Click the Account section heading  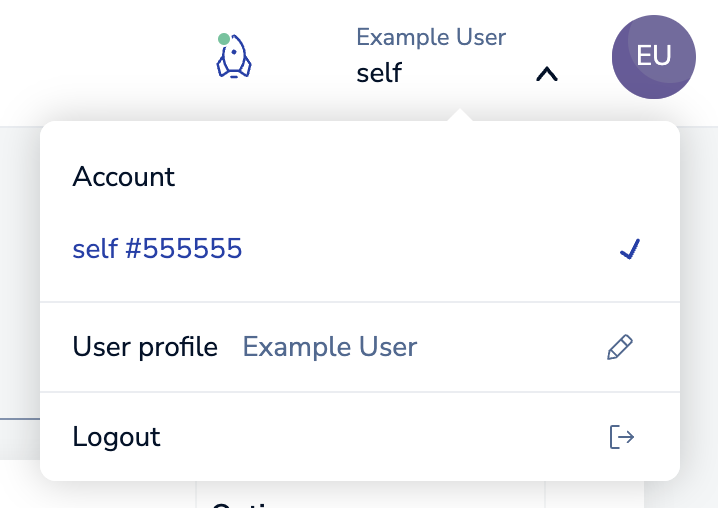pyautogui.click(x=124, y=177)
